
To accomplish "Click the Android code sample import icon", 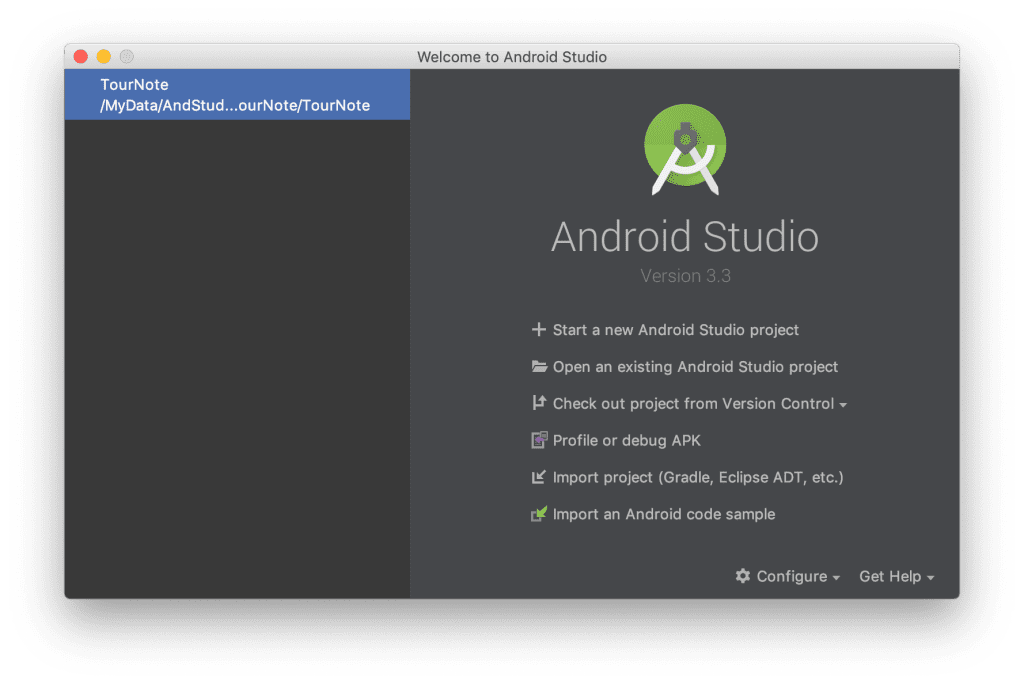I will pos(539,514).
